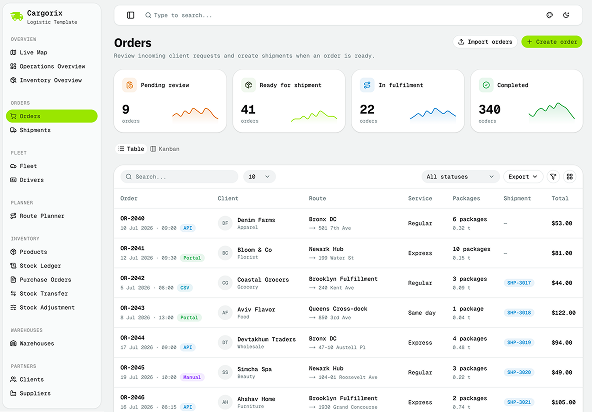Open order OR-2040

pos(132,218)
